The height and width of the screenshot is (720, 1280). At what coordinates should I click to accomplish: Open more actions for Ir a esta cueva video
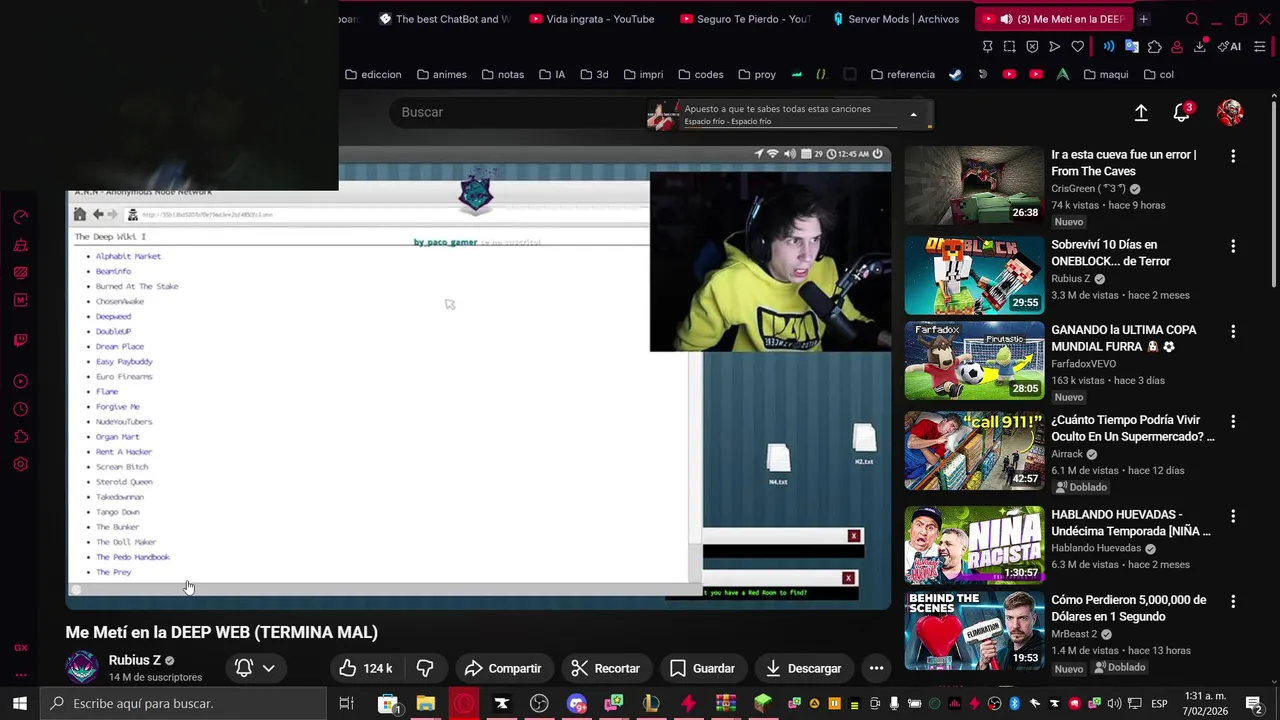click(x=1233, y=156)
